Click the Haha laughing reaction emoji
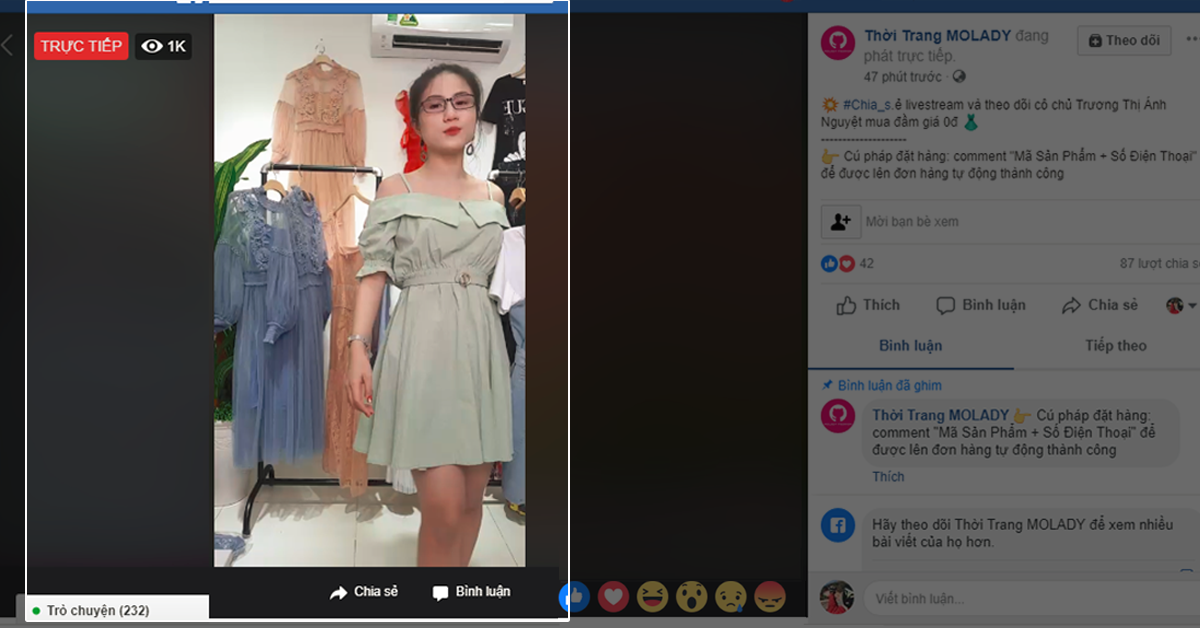This screenshot has width=1200, height=628. click(652, 597)
